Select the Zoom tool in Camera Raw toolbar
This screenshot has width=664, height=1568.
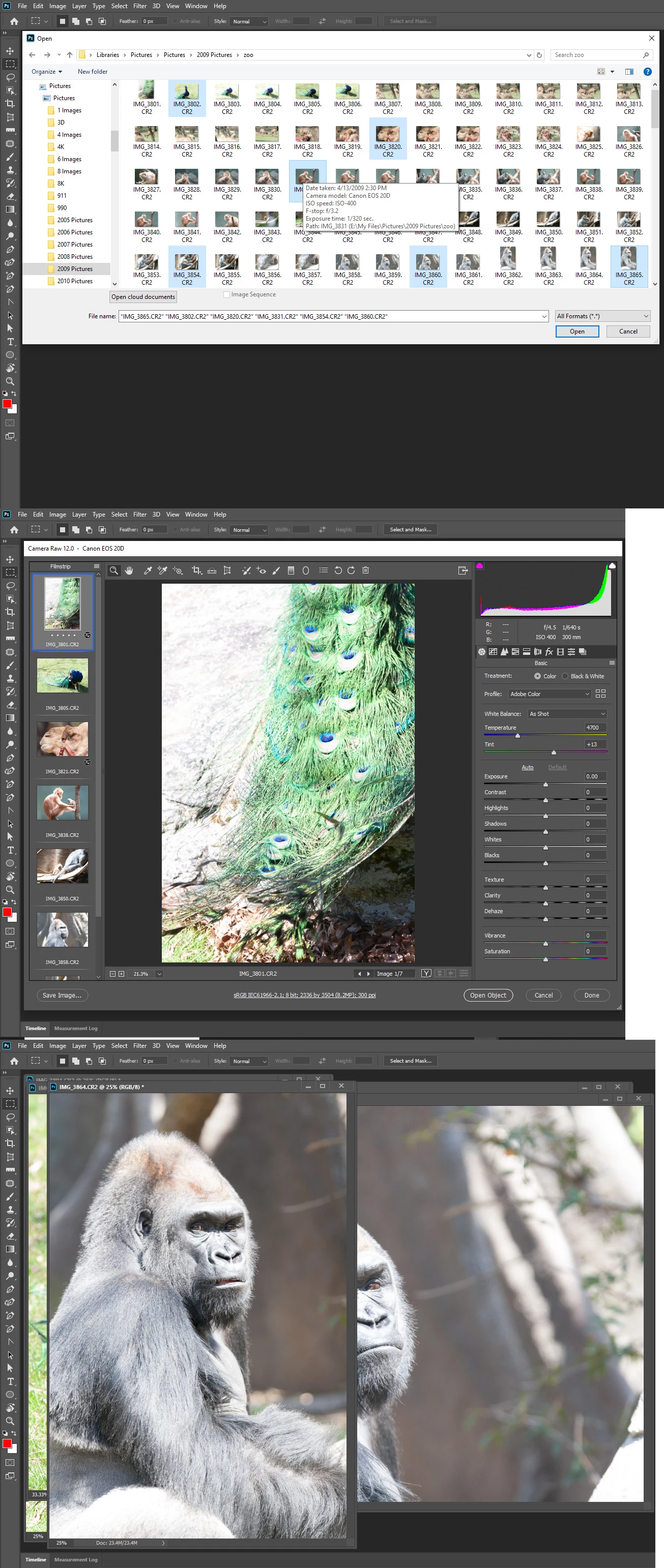[x=113, y=570]
